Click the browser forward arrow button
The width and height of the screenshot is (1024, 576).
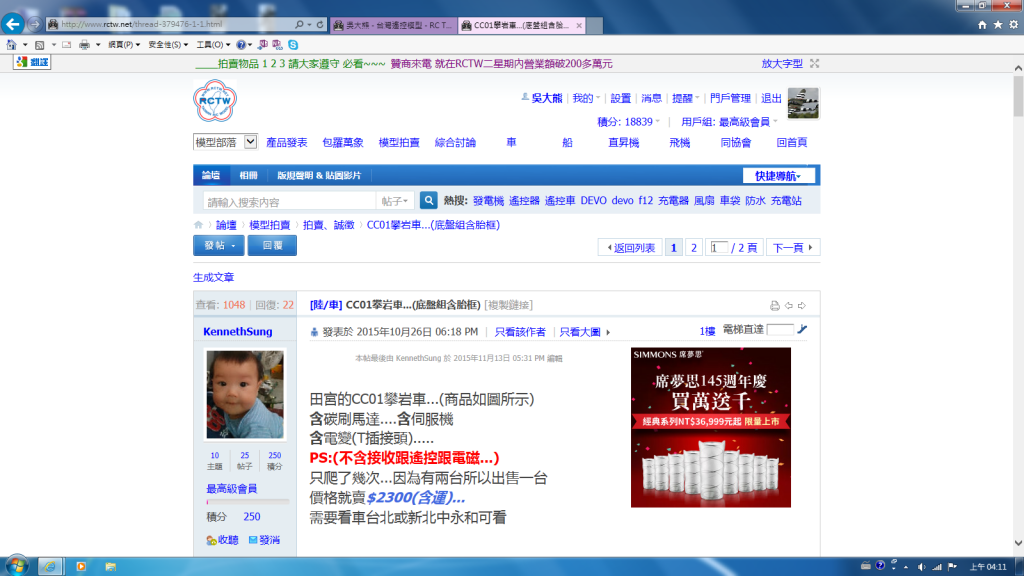pos(35,24)
